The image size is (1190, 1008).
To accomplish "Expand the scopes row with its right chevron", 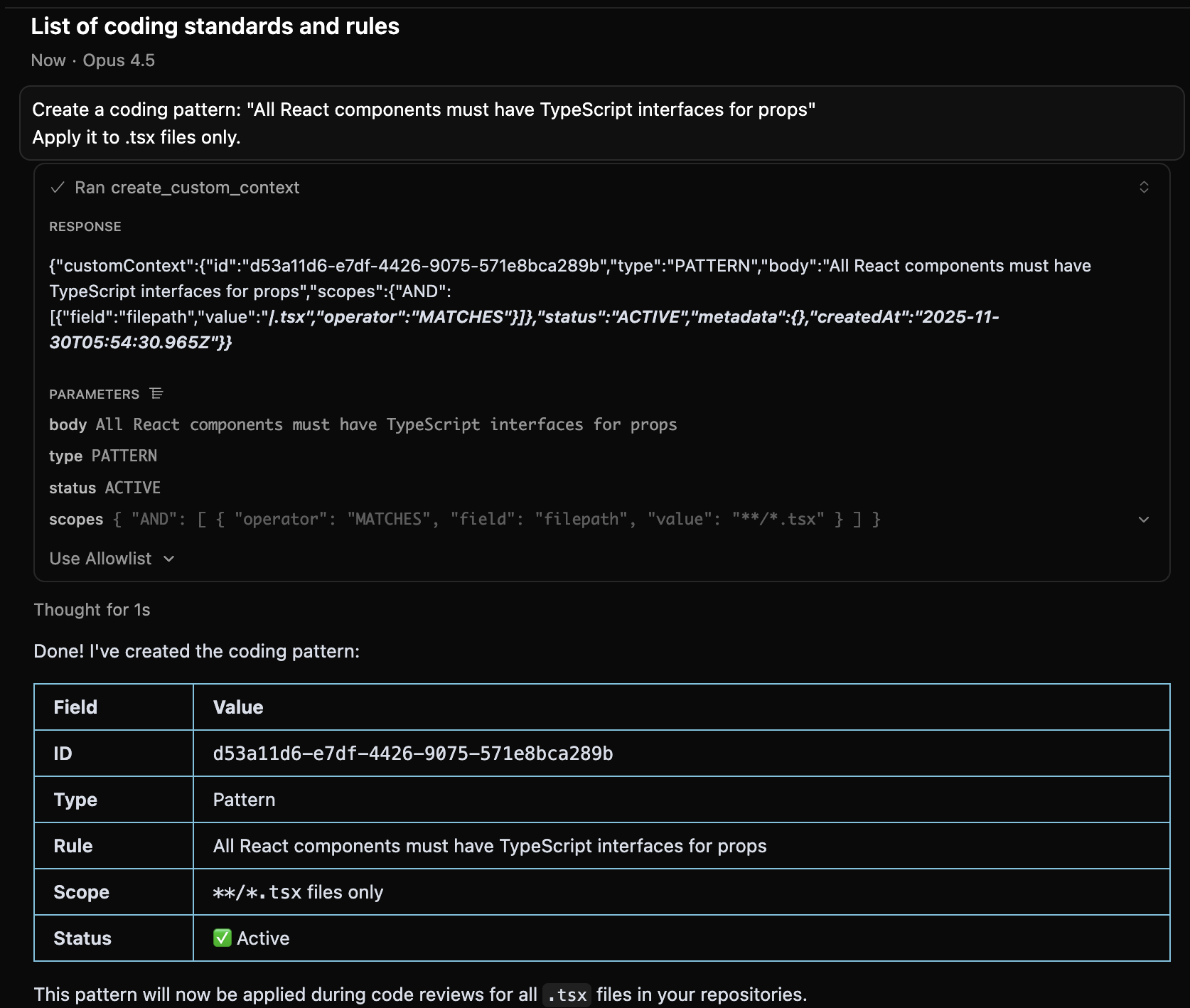I will 1143,519.
